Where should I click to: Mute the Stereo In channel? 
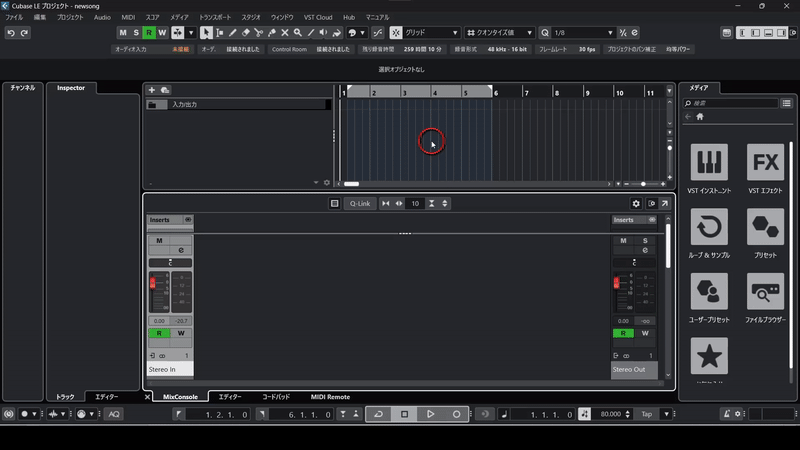(159, 240)
